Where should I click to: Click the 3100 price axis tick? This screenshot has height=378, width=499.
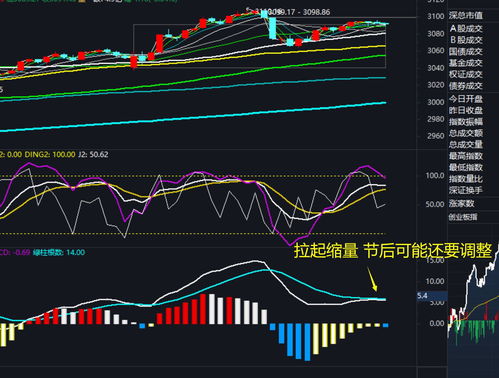(436, 16)
